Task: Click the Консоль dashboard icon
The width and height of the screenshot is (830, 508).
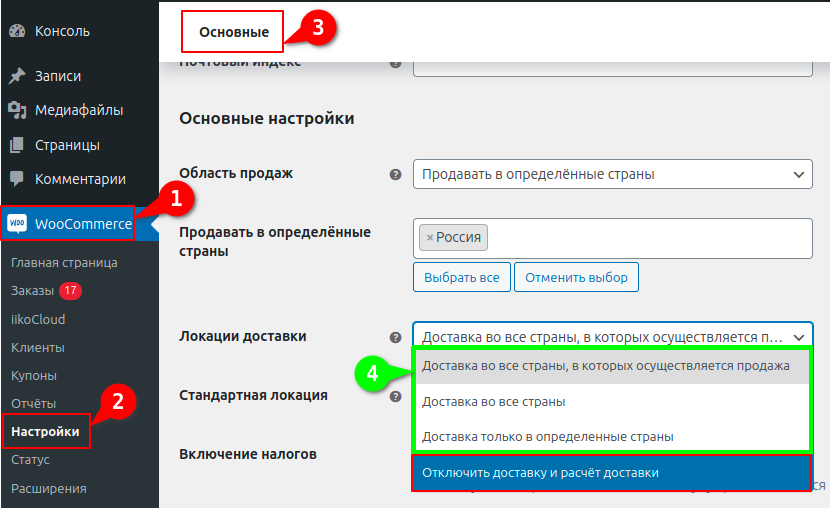Action: pos(16,31)
